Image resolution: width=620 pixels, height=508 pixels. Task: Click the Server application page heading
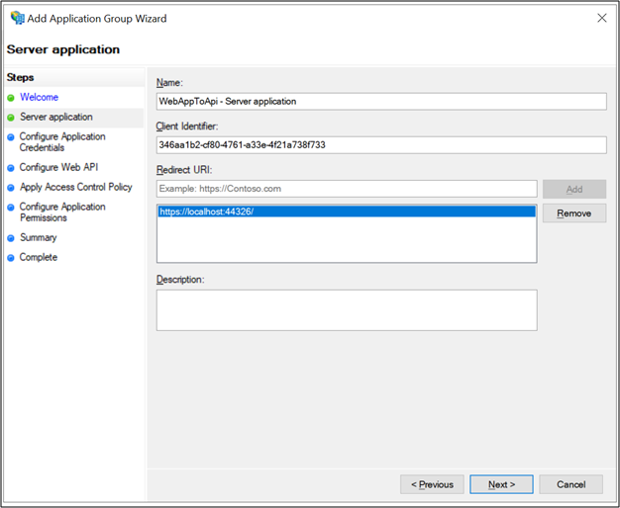tap(63, 49)
